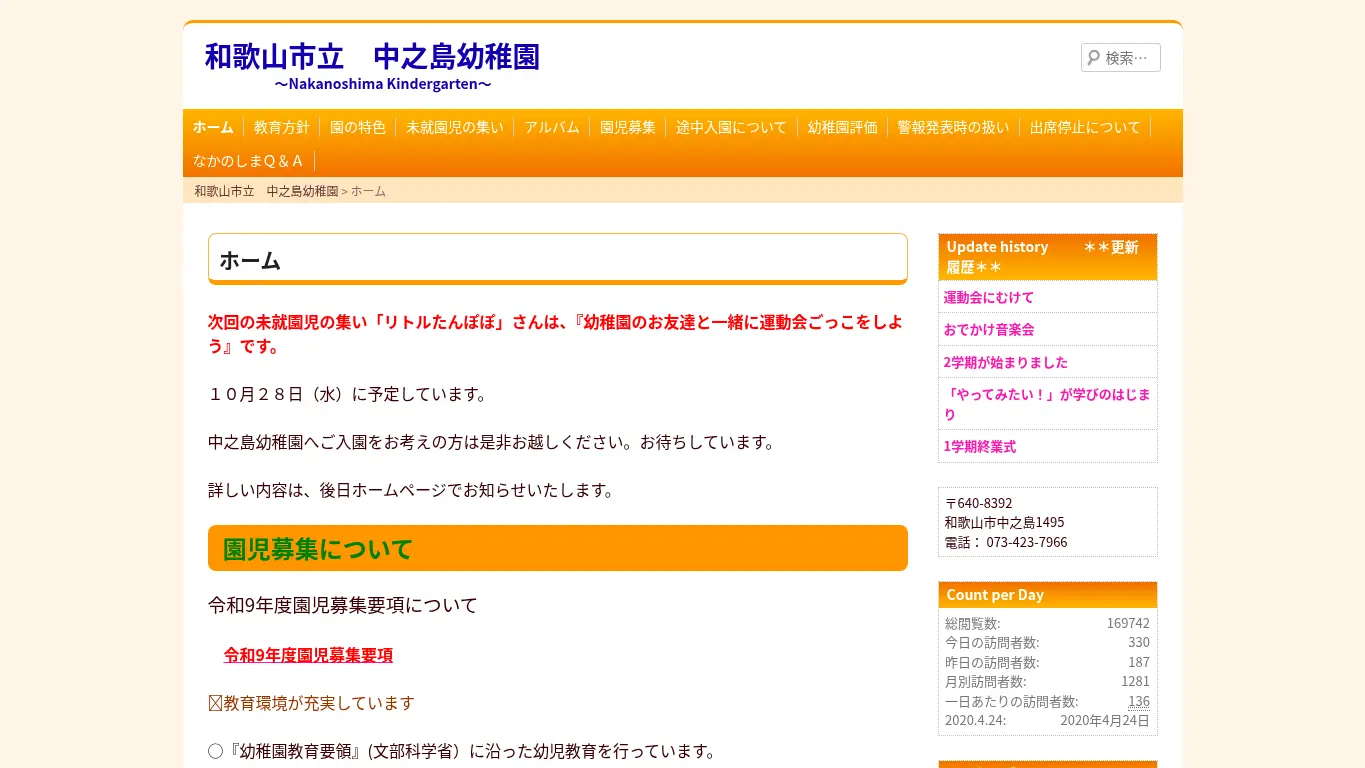Go to 園の特色 page

pos(358,127)
